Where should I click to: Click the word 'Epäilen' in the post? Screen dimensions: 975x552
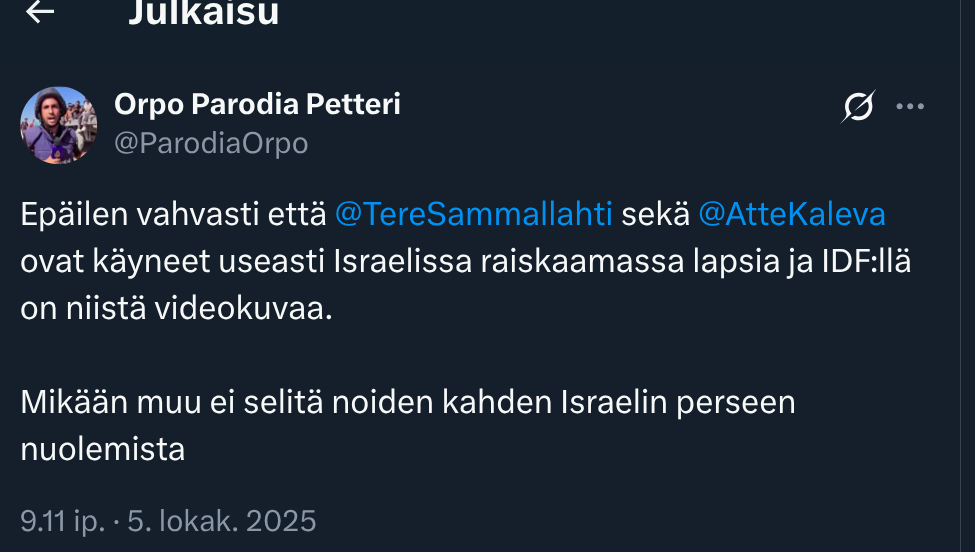click(x=70, y=214)
